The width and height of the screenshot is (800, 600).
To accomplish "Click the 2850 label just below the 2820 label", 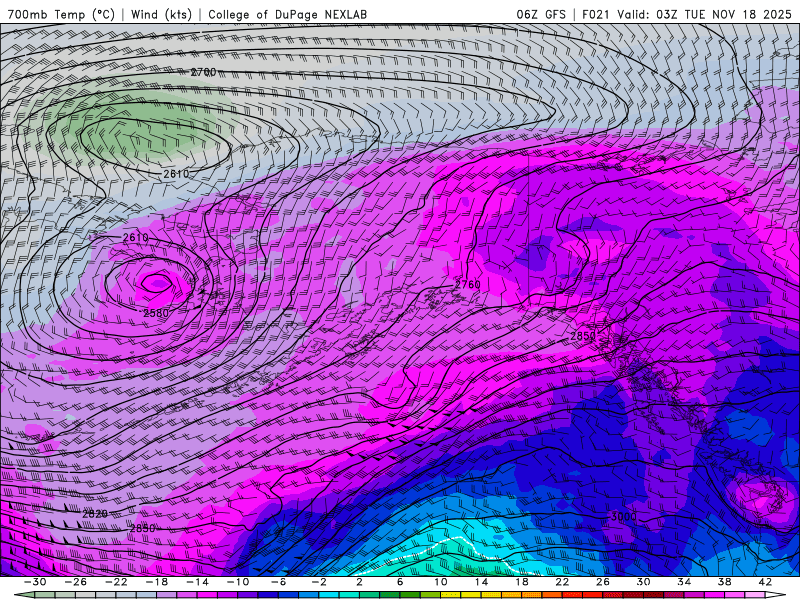I will coord(142,529).
